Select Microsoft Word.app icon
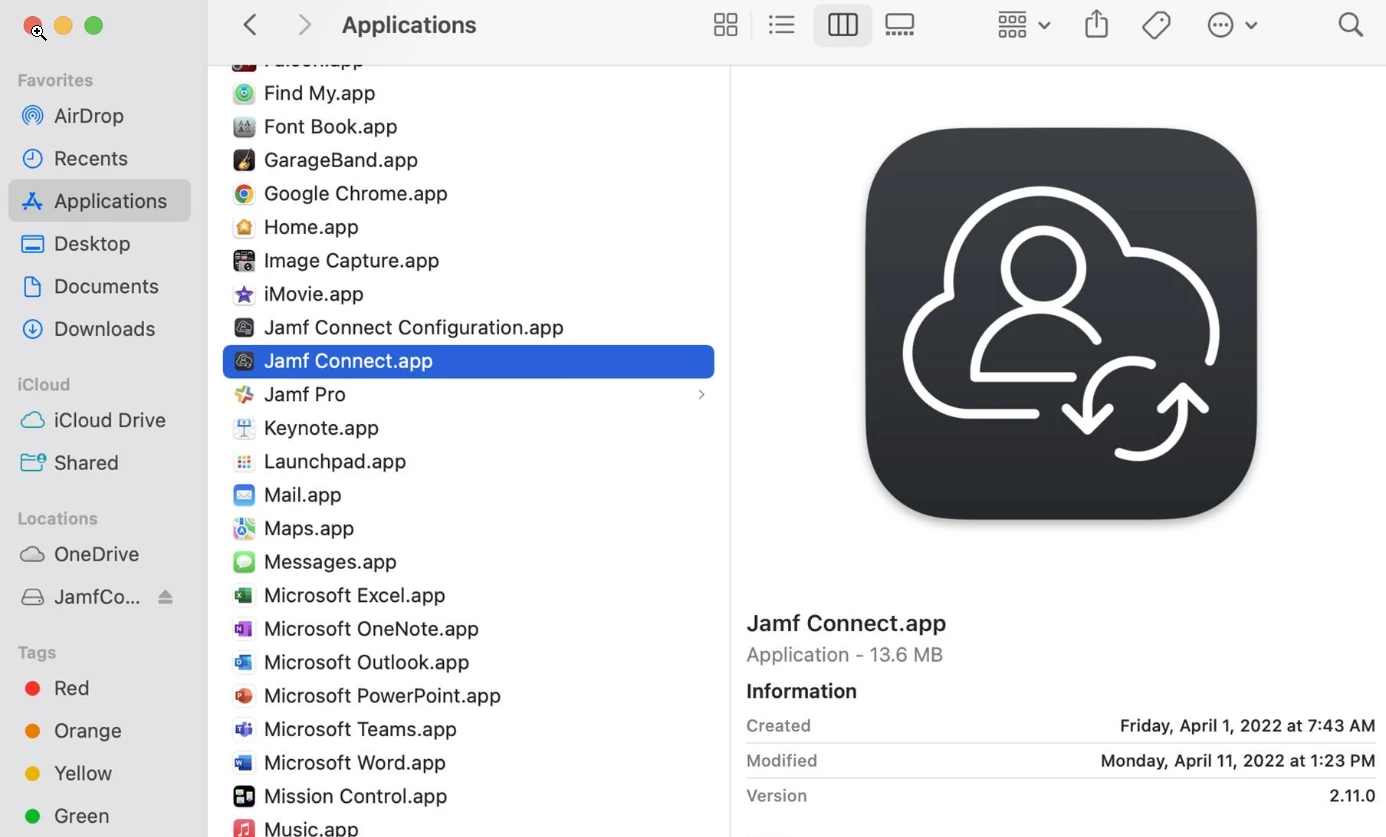The width and height of the screenshot is (1386, 837). tap(244, 763)
